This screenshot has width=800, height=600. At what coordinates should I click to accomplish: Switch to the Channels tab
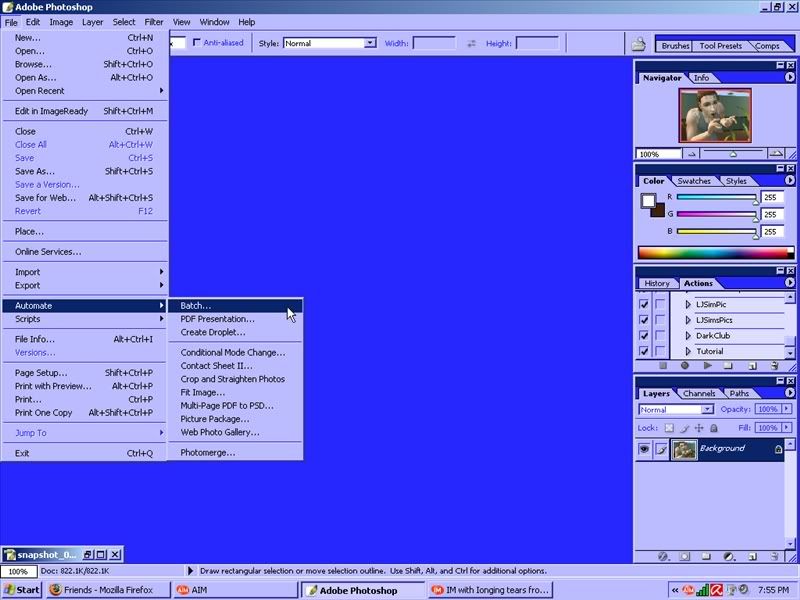tap(698, 393)
